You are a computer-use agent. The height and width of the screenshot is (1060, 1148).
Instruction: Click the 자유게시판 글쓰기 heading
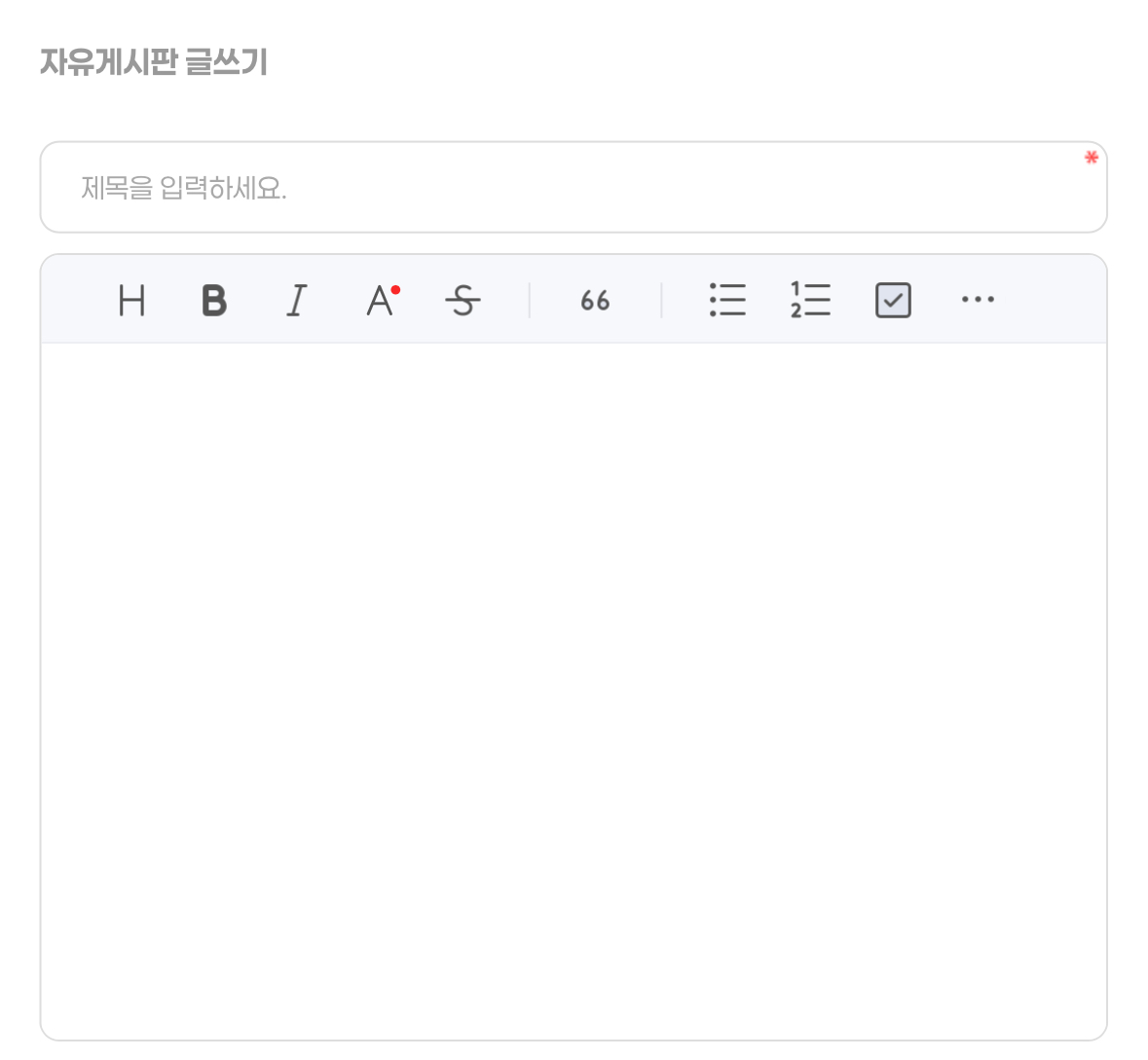coord(154,61)
